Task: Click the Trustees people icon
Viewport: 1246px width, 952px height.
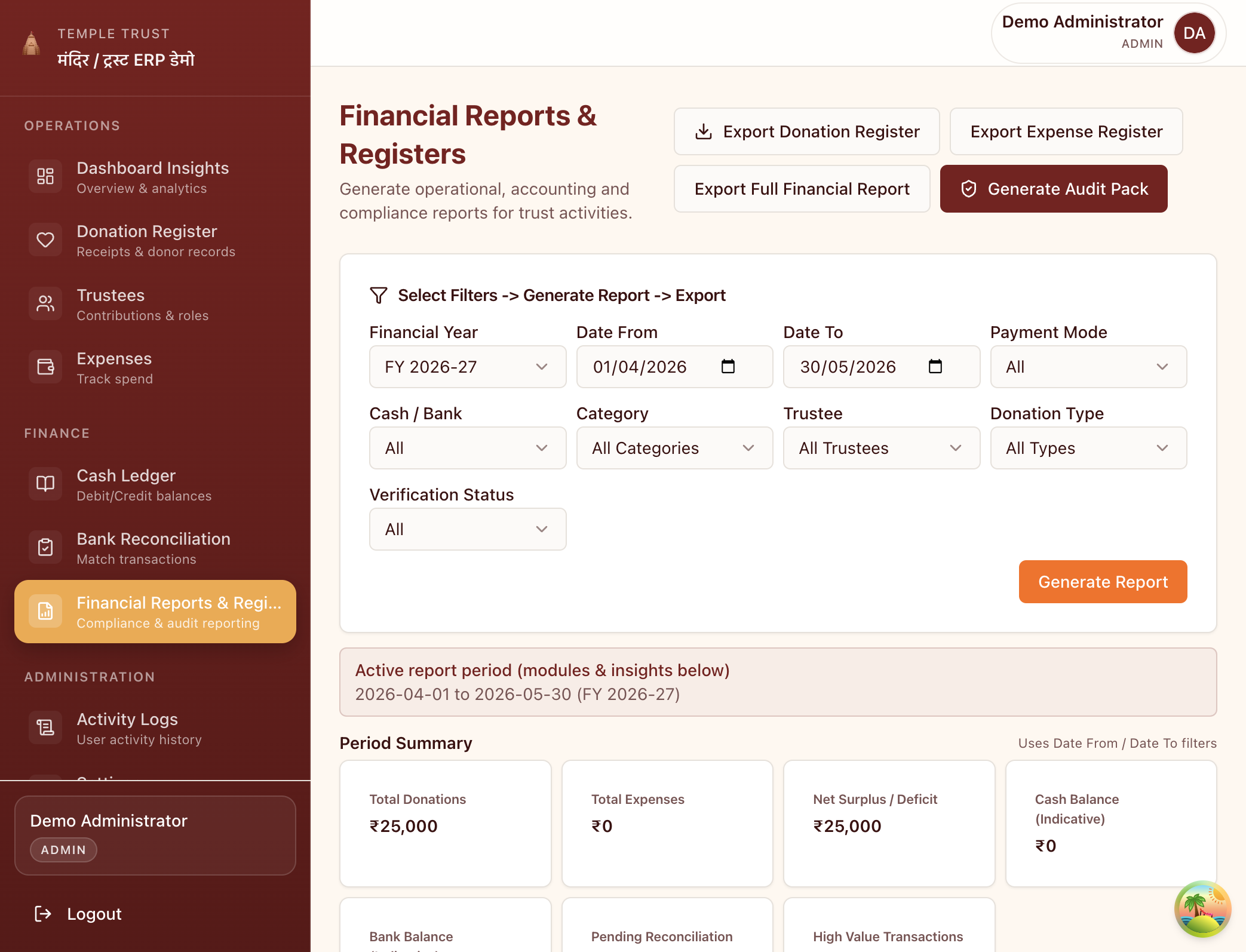Action: click(x=45, y=303)
